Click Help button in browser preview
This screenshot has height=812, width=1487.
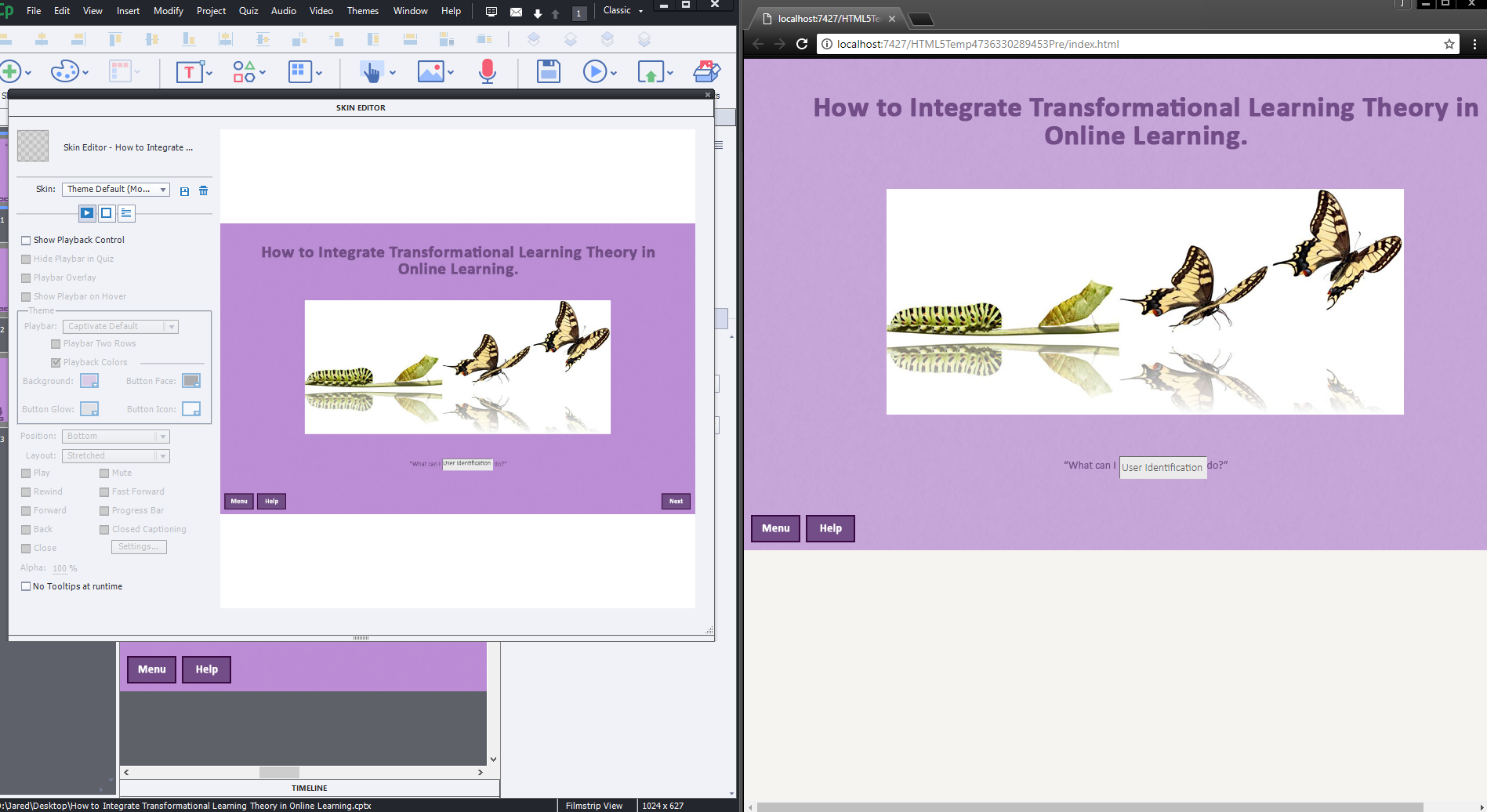(x=831, y=528)
